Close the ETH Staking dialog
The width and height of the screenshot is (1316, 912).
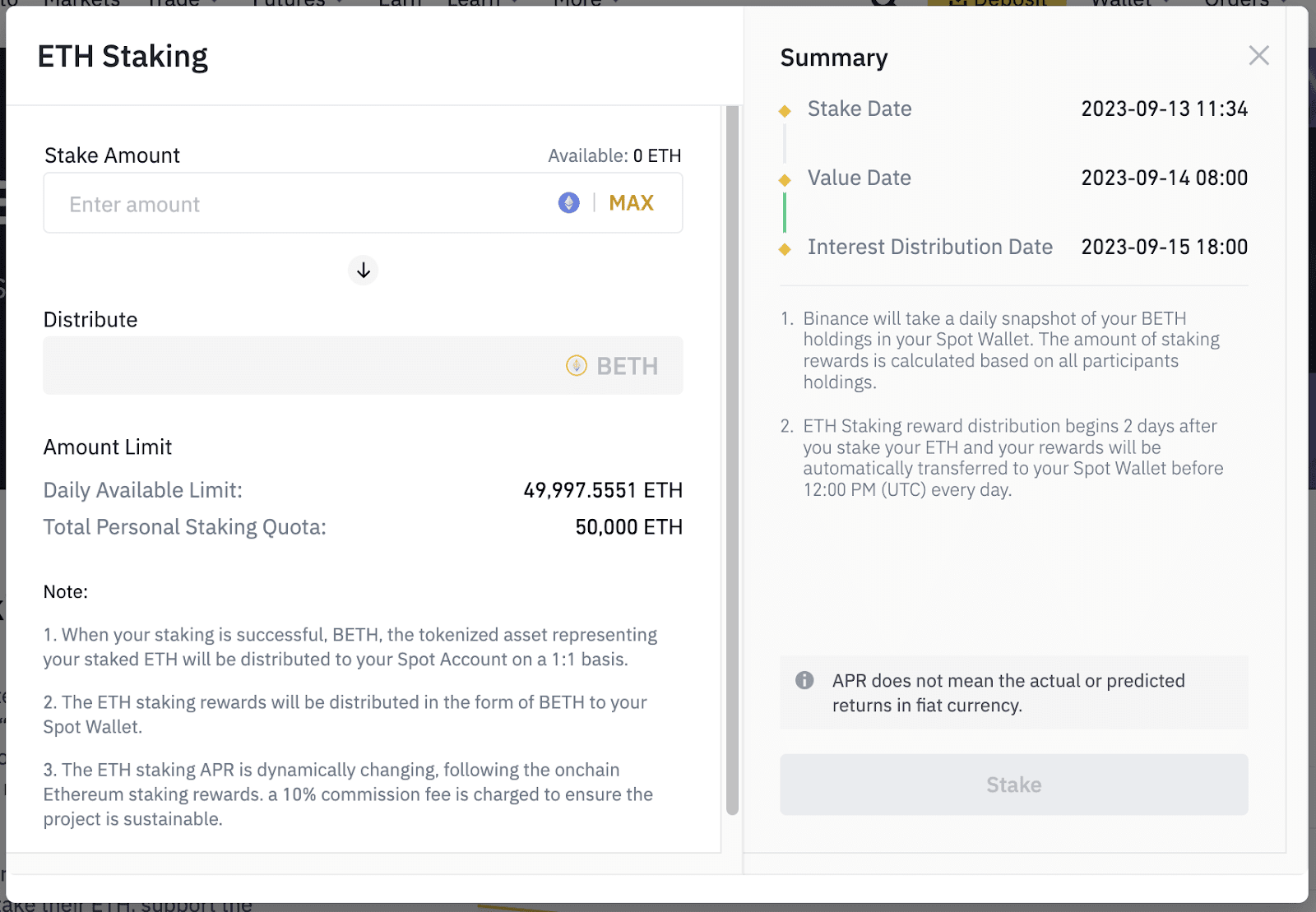click(x=1258, y=56)
